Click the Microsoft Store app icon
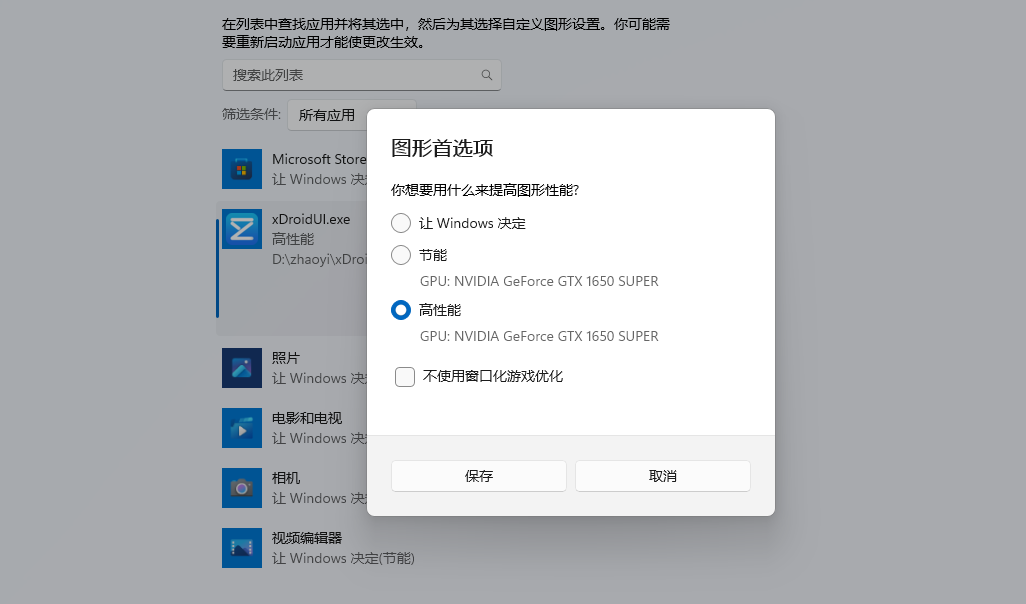 pyautogui.click(x=241, y=169)
